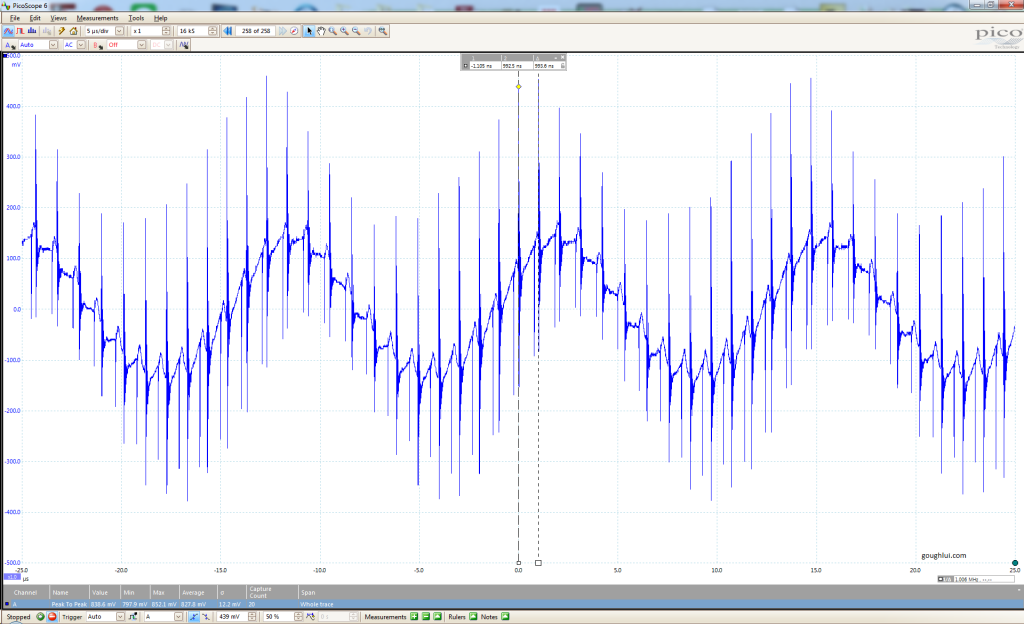Delete measurement with green minus button

426,617
